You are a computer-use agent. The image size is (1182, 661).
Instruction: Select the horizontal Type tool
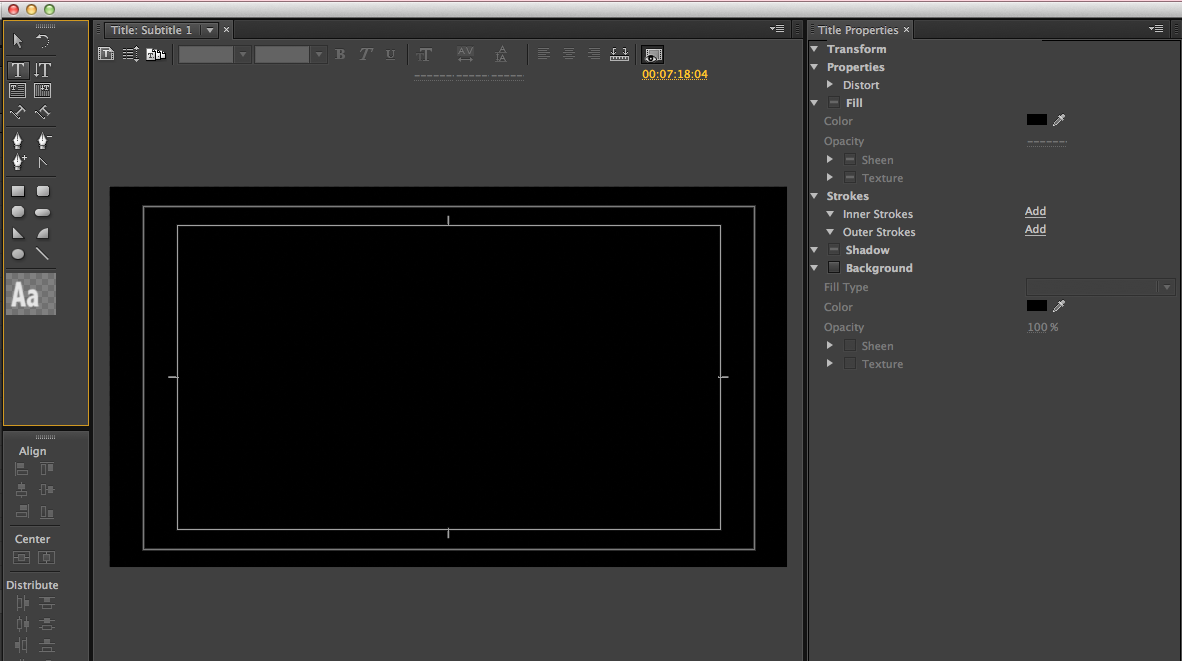point(18,70)
